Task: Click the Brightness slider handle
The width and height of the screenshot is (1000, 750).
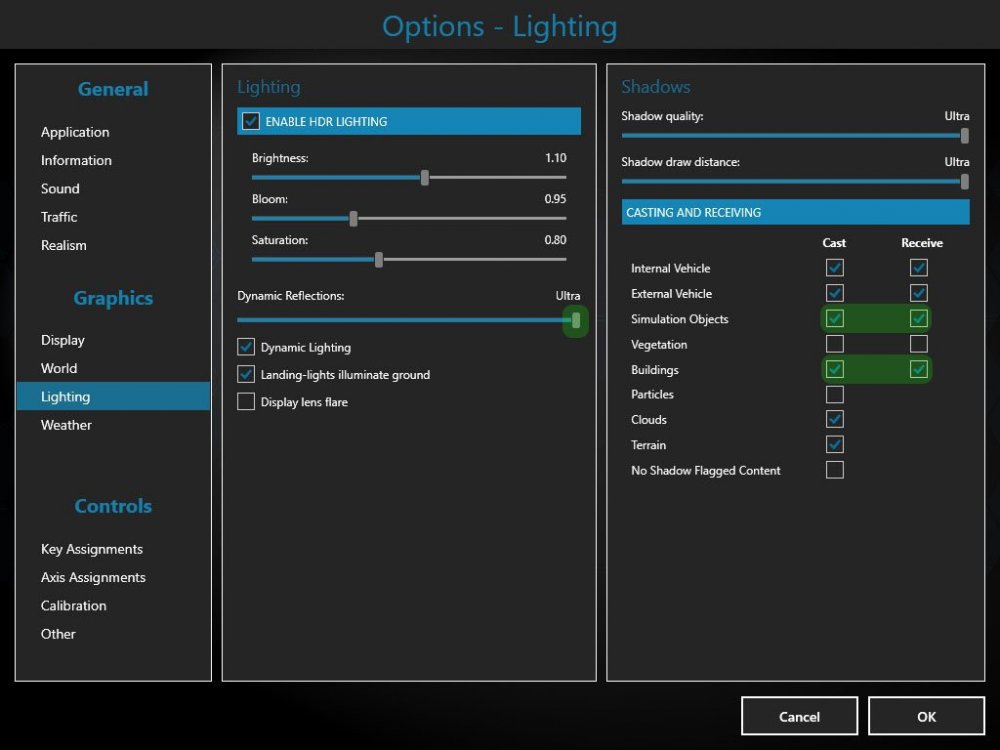Action: coord(425,178)
